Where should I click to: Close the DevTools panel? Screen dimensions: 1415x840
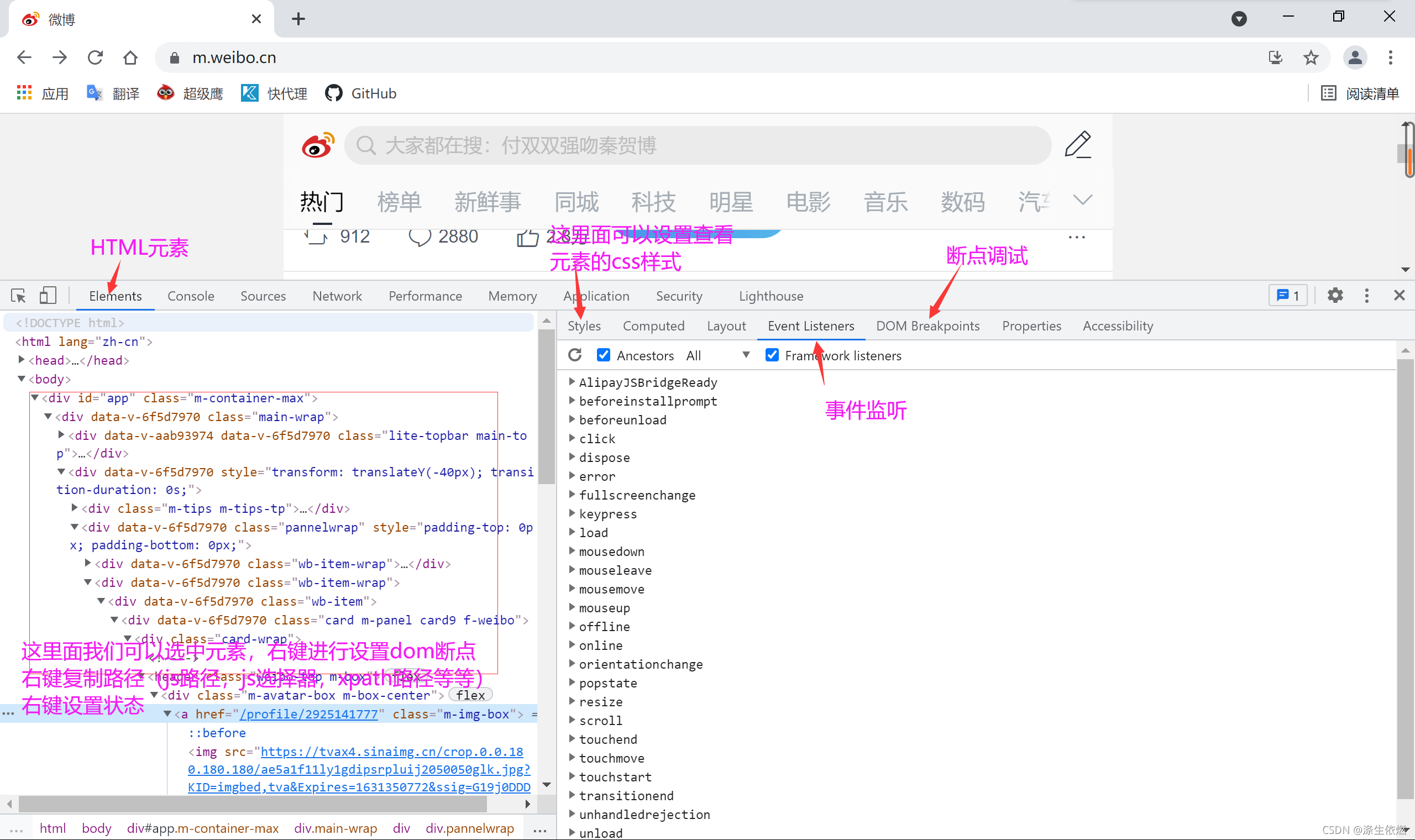pyautogui.click(x=1399, y=296)
